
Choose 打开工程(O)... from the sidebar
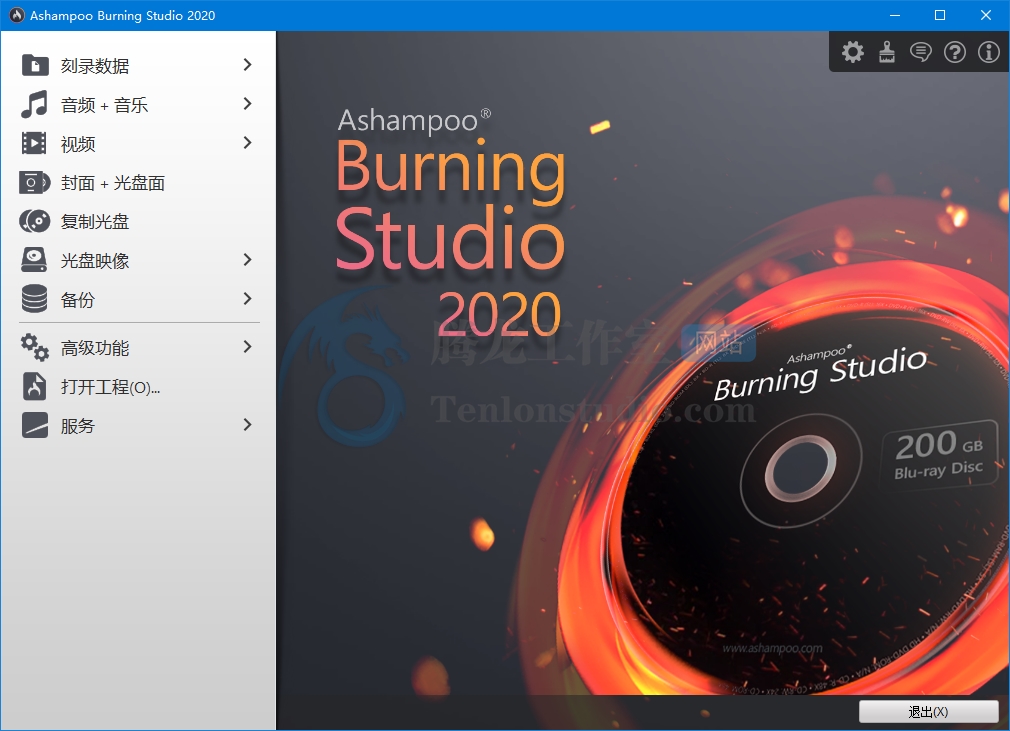[x=138, y=386]
